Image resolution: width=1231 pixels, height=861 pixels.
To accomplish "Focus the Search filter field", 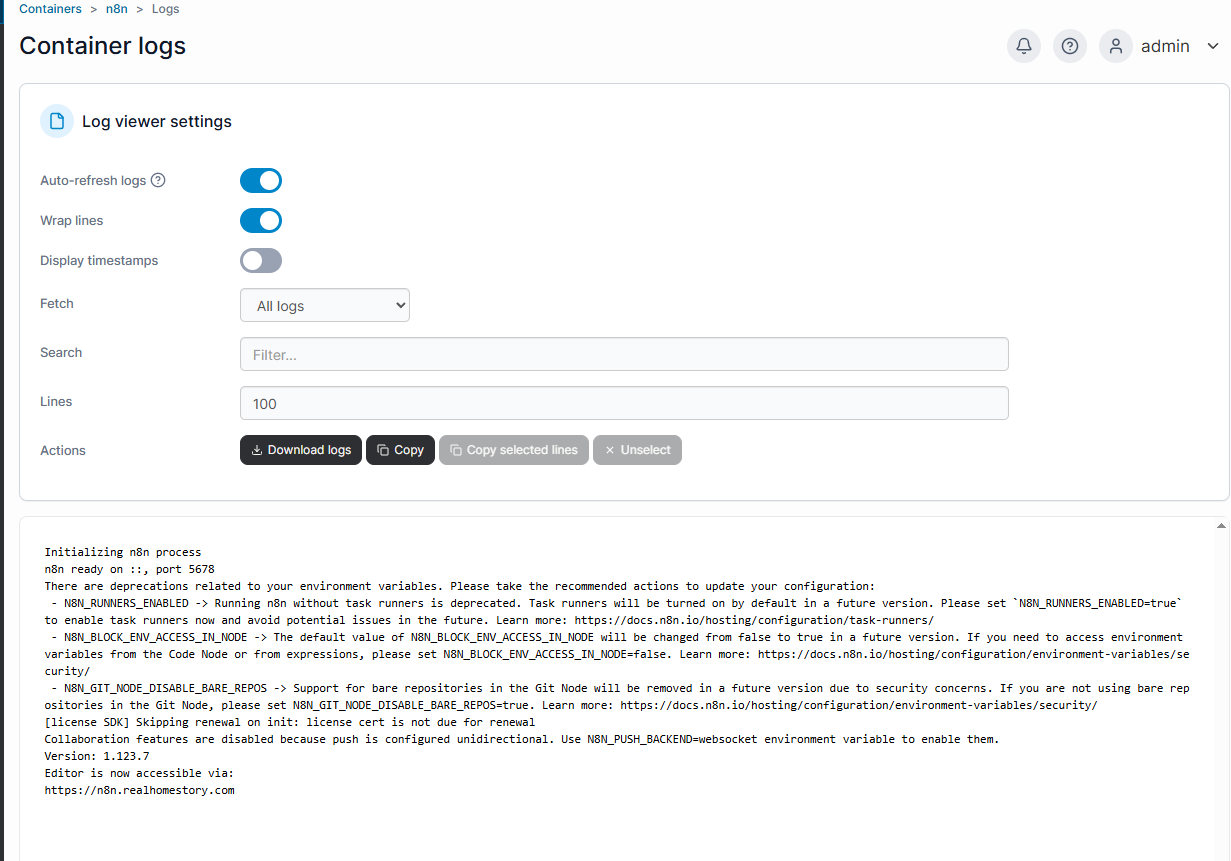I will tap(624, 354).
